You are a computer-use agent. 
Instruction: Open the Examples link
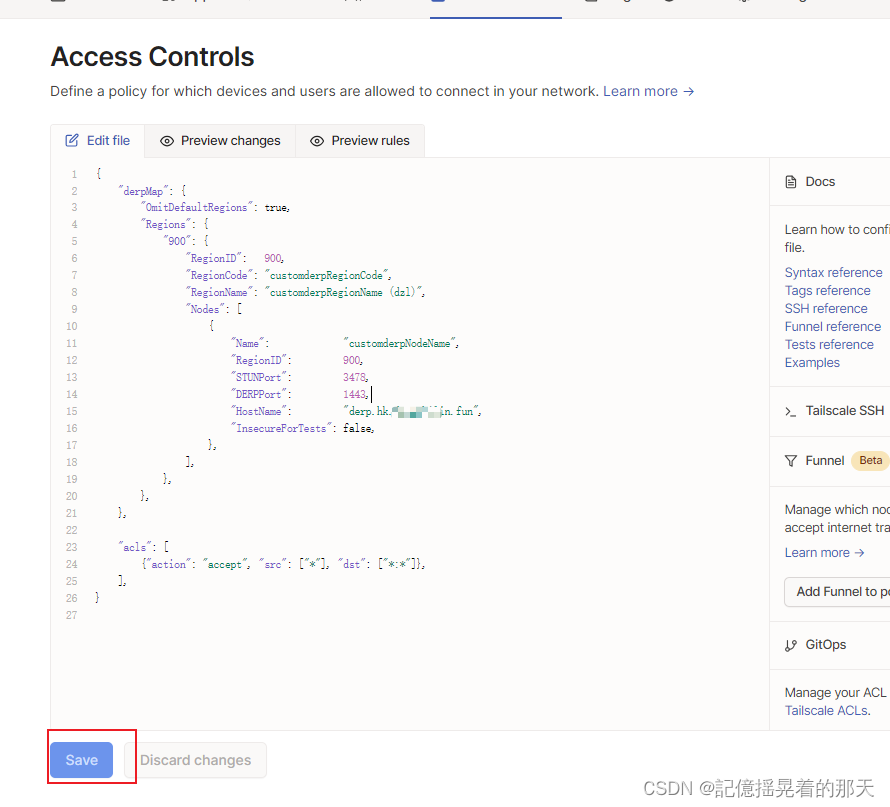pos(812,363)
